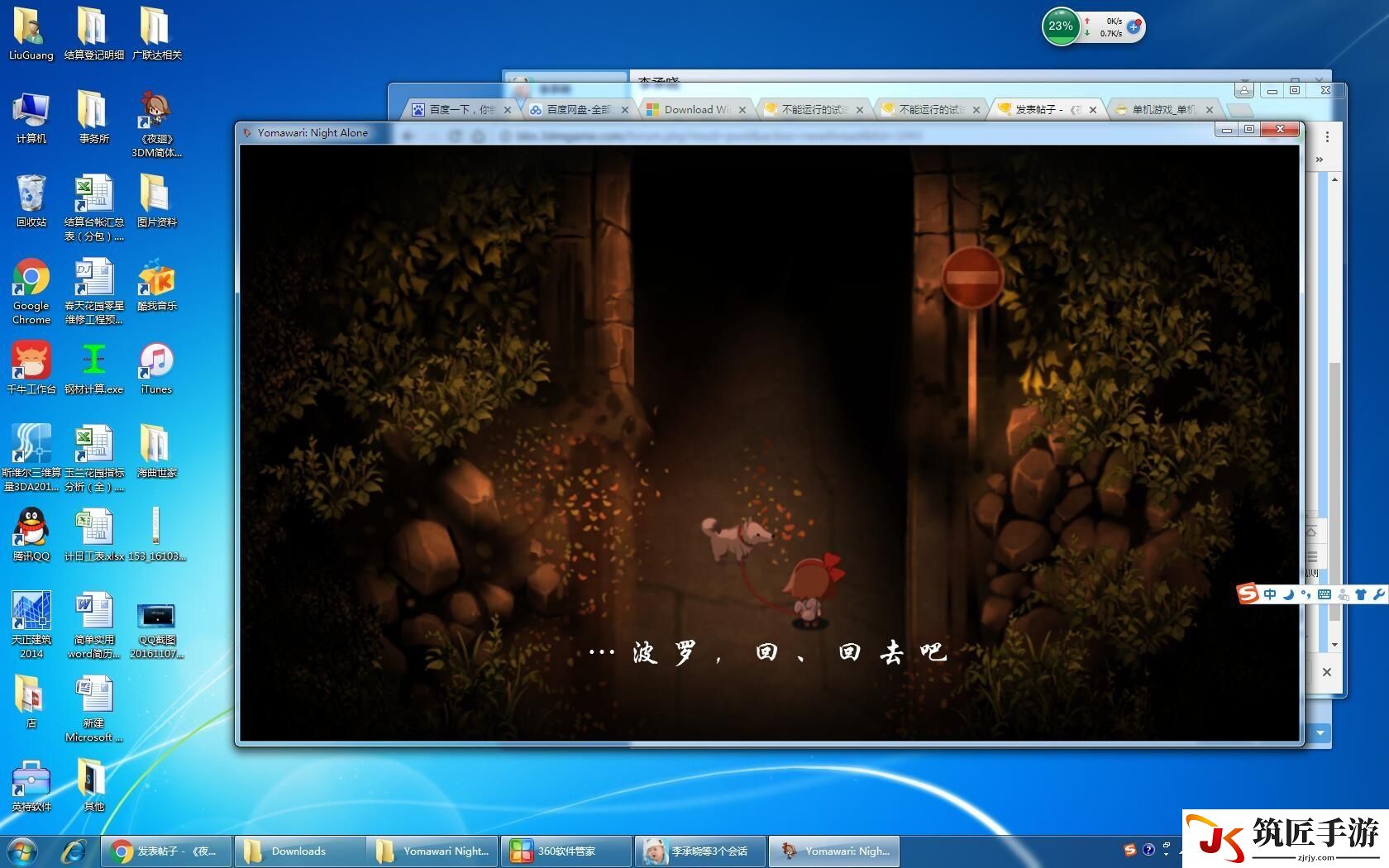Viewport: 1389px width, 868px height.
Task: Open the 海曲世家 folder icon
Action: coord(156,451)
